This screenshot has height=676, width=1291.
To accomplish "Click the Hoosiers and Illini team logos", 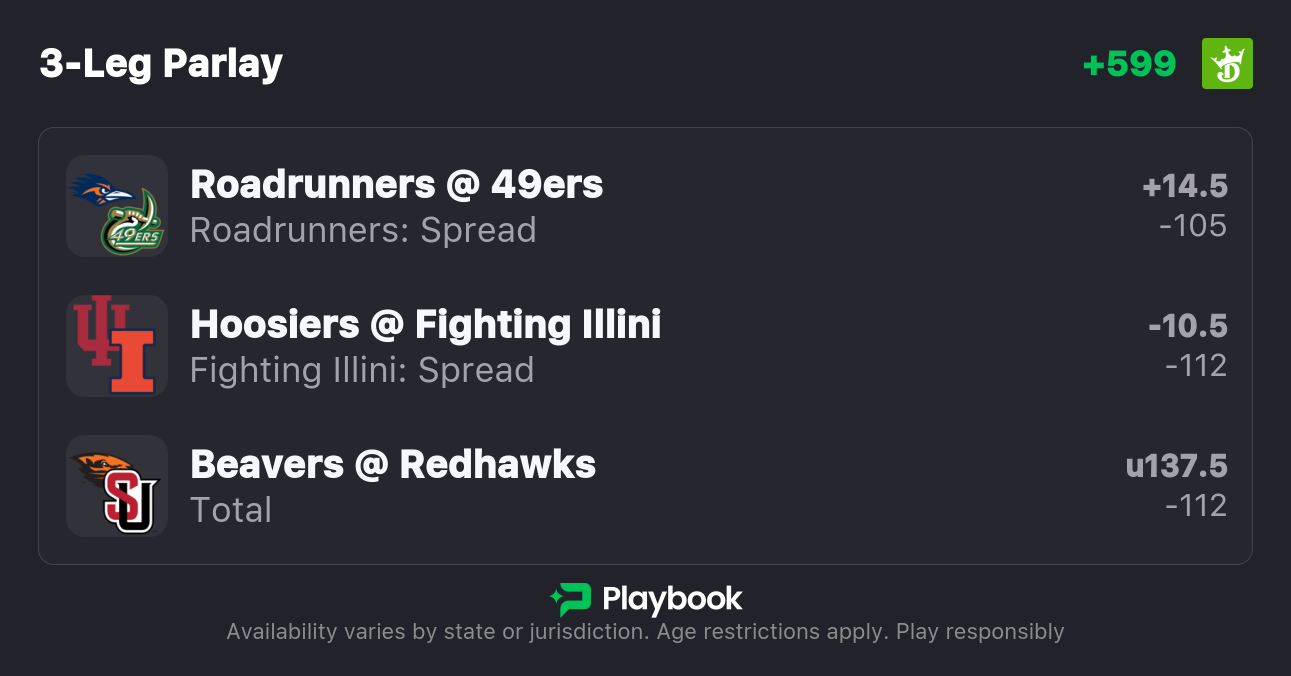I will point(117,346).
